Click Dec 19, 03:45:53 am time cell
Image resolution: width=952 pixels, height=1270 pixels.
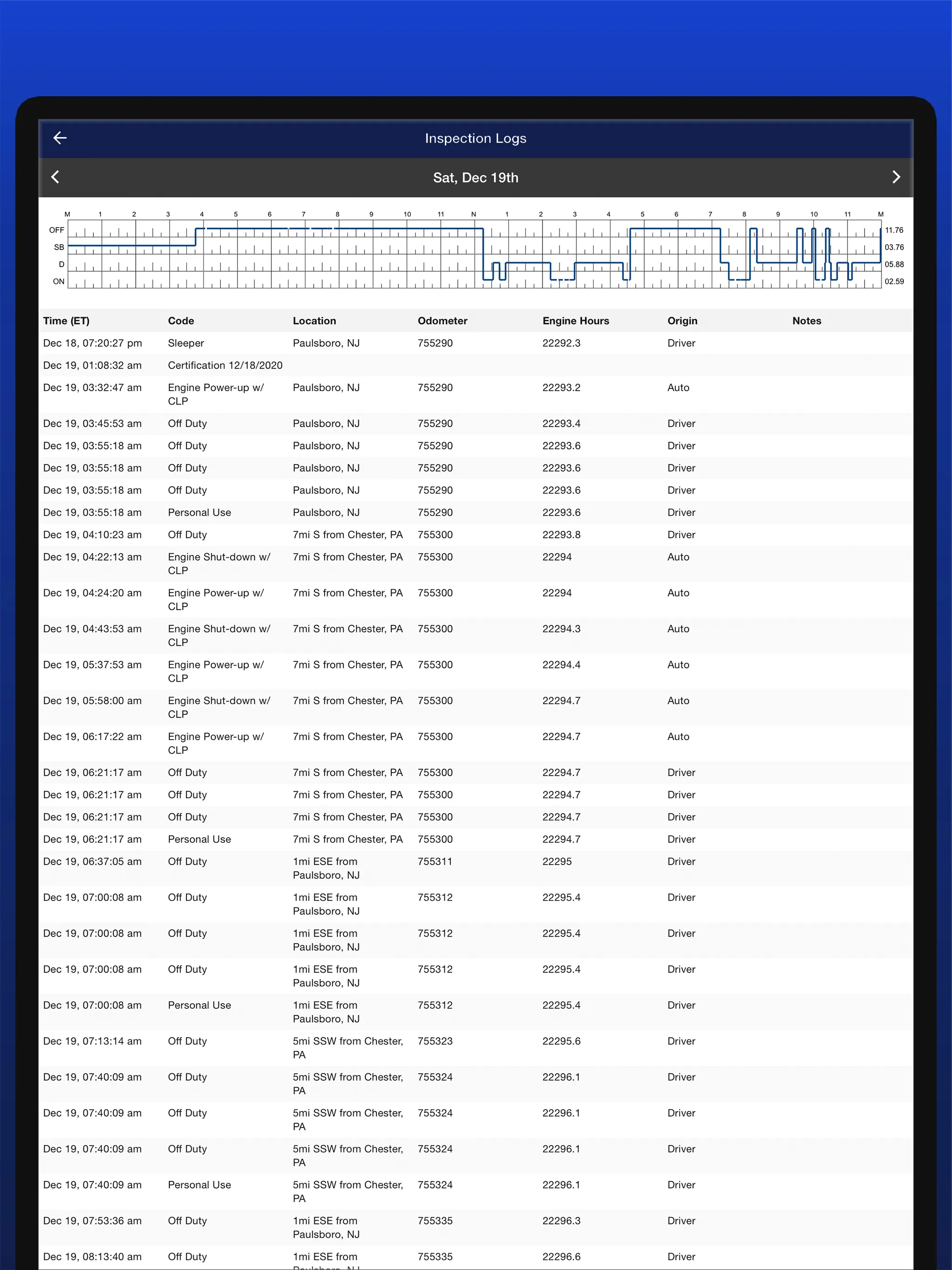click(x=92, y=423)
